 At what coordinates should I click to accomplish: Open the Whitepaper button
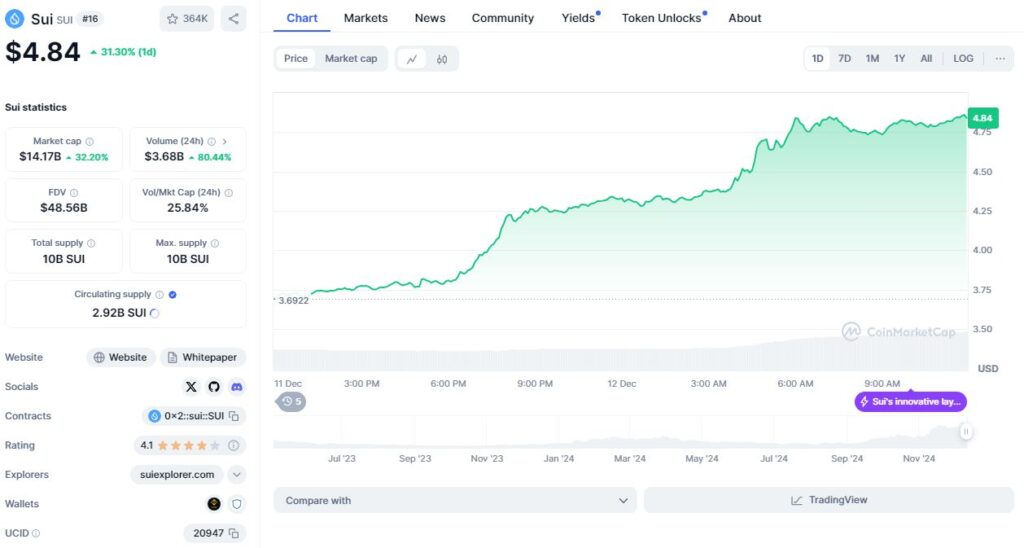[203, 357]
